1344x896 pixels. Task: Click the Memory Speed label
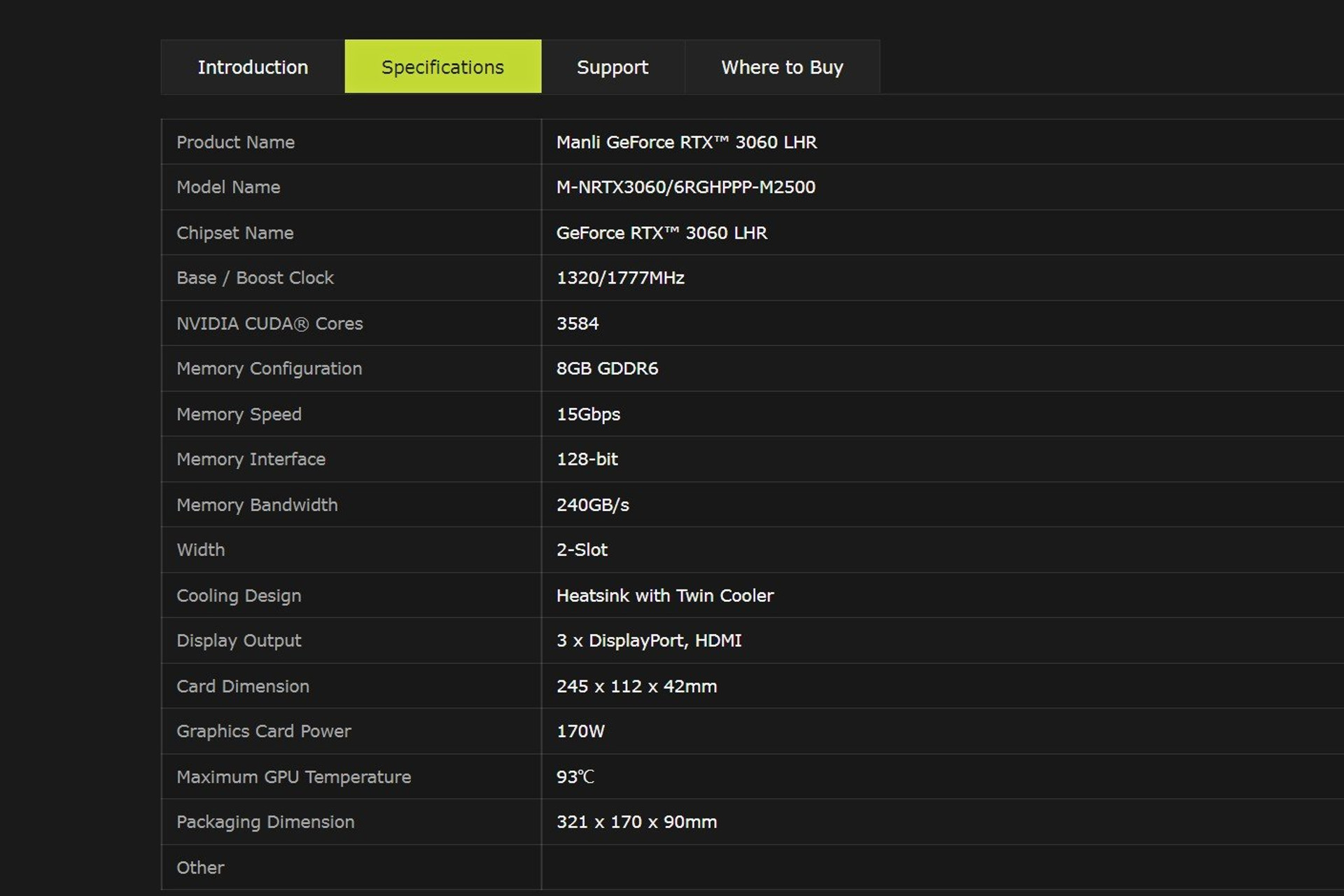click(239, 414)
